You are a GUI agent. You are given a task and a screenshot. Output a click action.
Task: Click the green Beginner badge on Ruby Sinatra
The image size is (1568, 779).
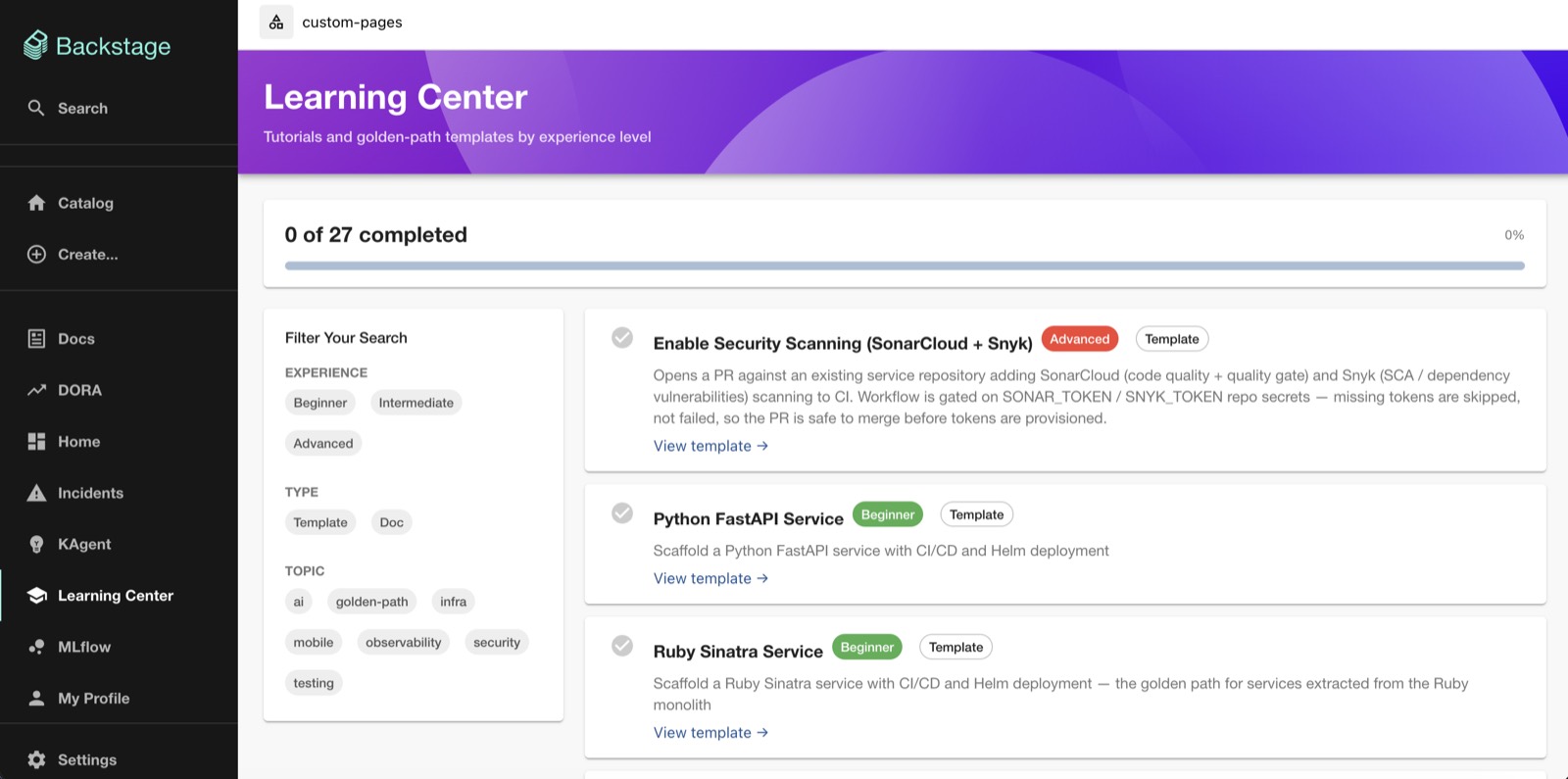pos(867,647)
